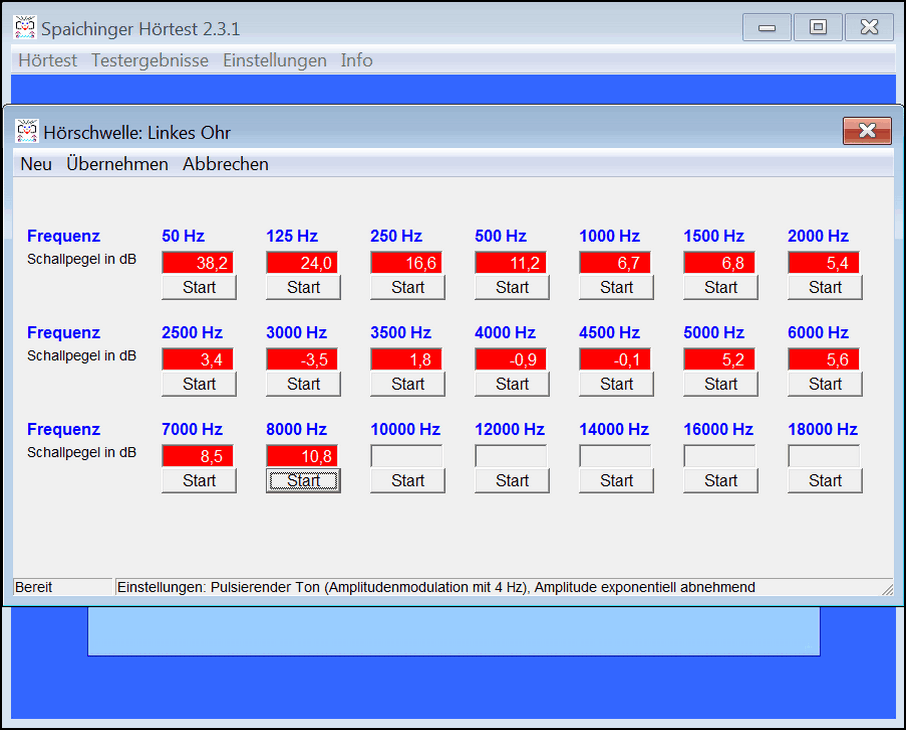The height and width of the screenshot is (730, 906).
Task: Click the empty 12000 Hz level field
Action: (511, 456)
